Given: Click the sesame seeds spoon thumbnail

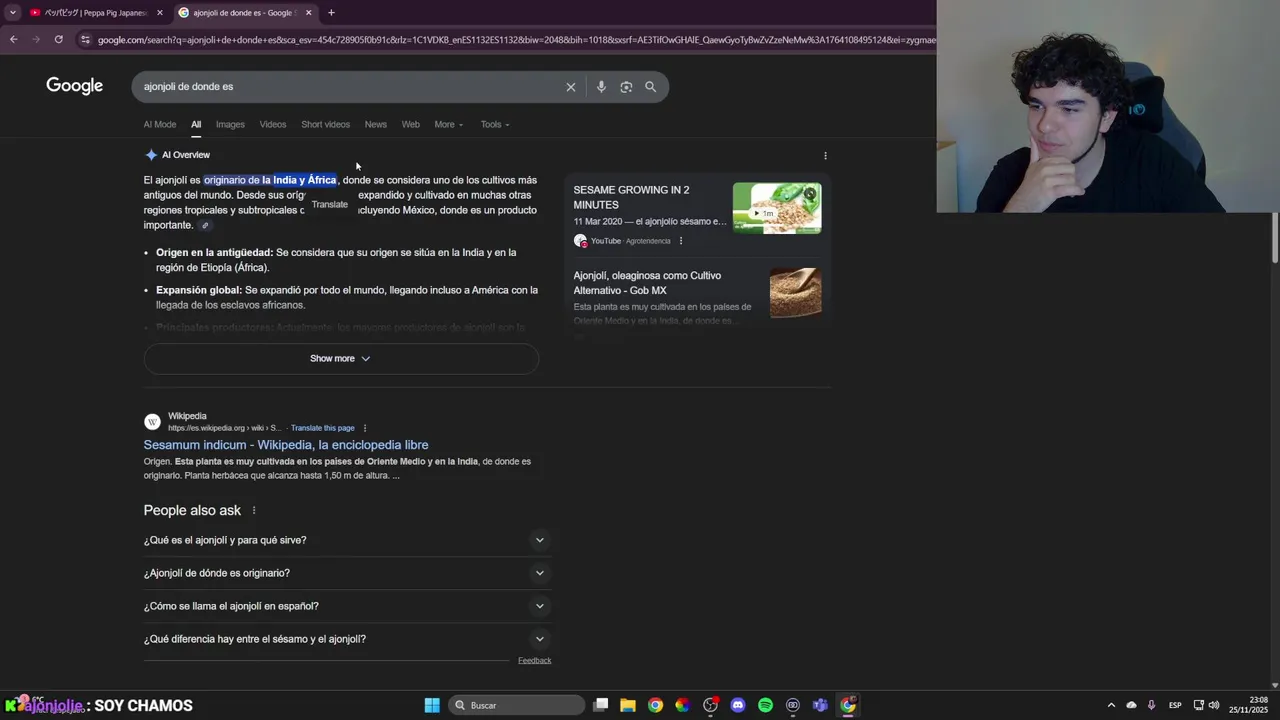Looking at the screenshot, I should (x=796, y=293).
